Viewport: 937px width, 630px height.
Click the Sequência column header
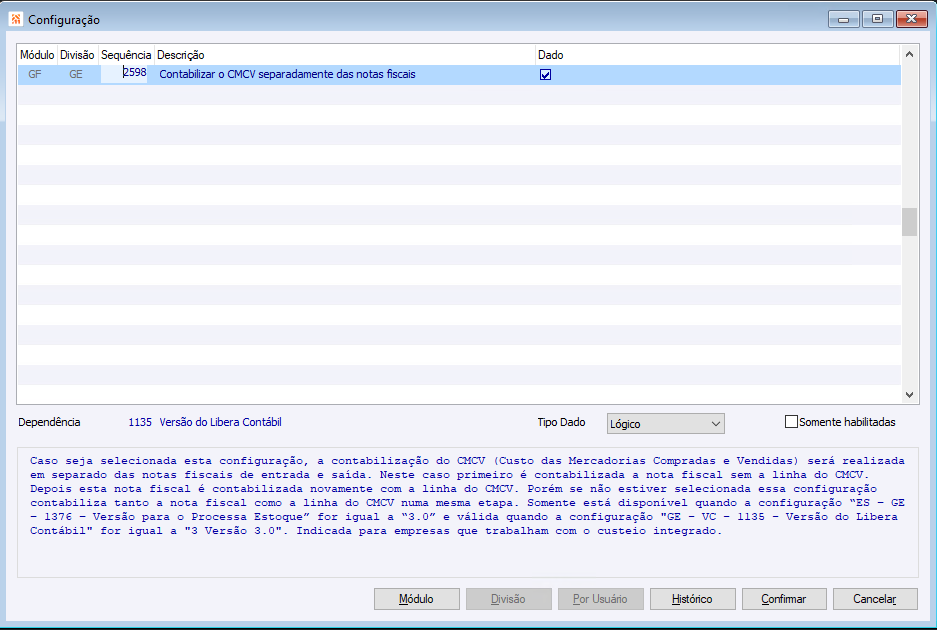[x=126, y=55]
